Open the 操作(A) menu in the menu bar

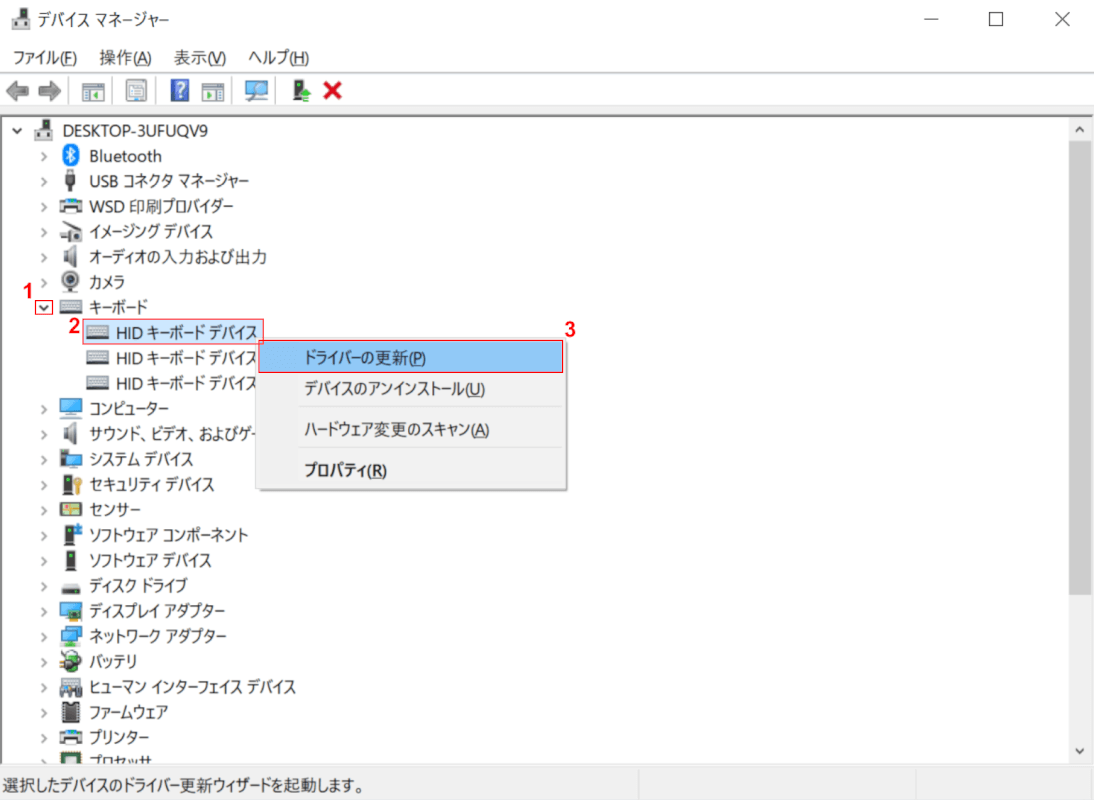pyautogui.click(x=125, y=57)
